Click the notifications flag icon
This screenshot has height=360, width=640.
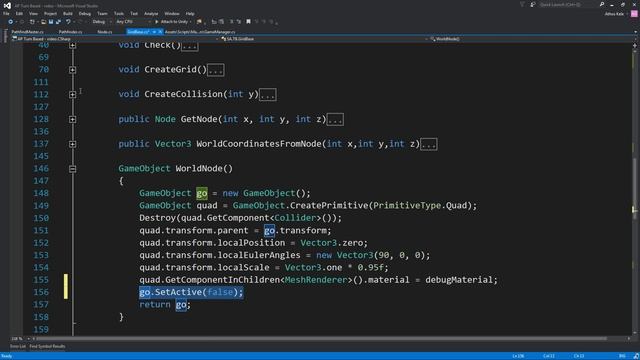click(x=522, y=5)
